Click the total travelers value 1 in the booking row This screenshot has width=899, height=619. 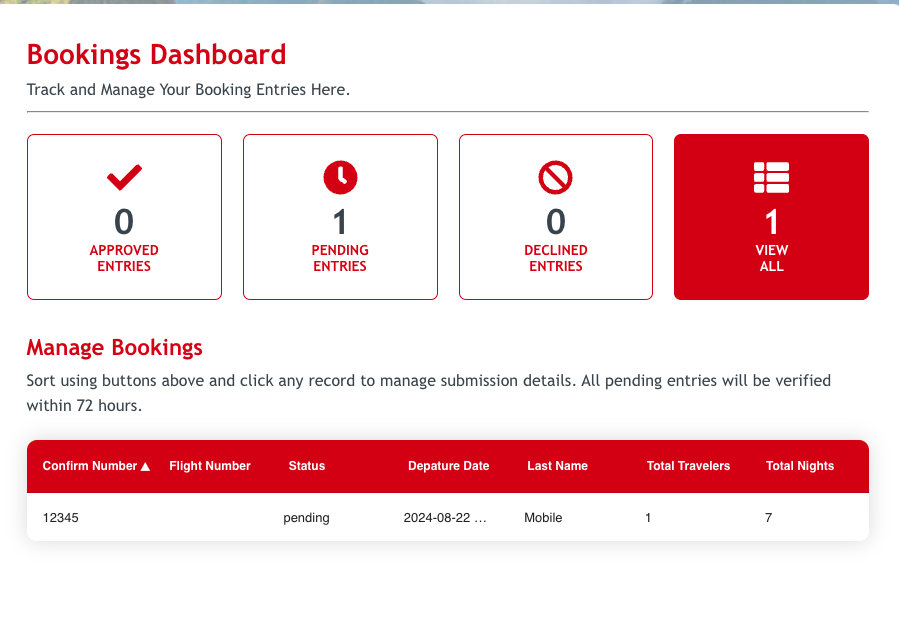(648, 518)
